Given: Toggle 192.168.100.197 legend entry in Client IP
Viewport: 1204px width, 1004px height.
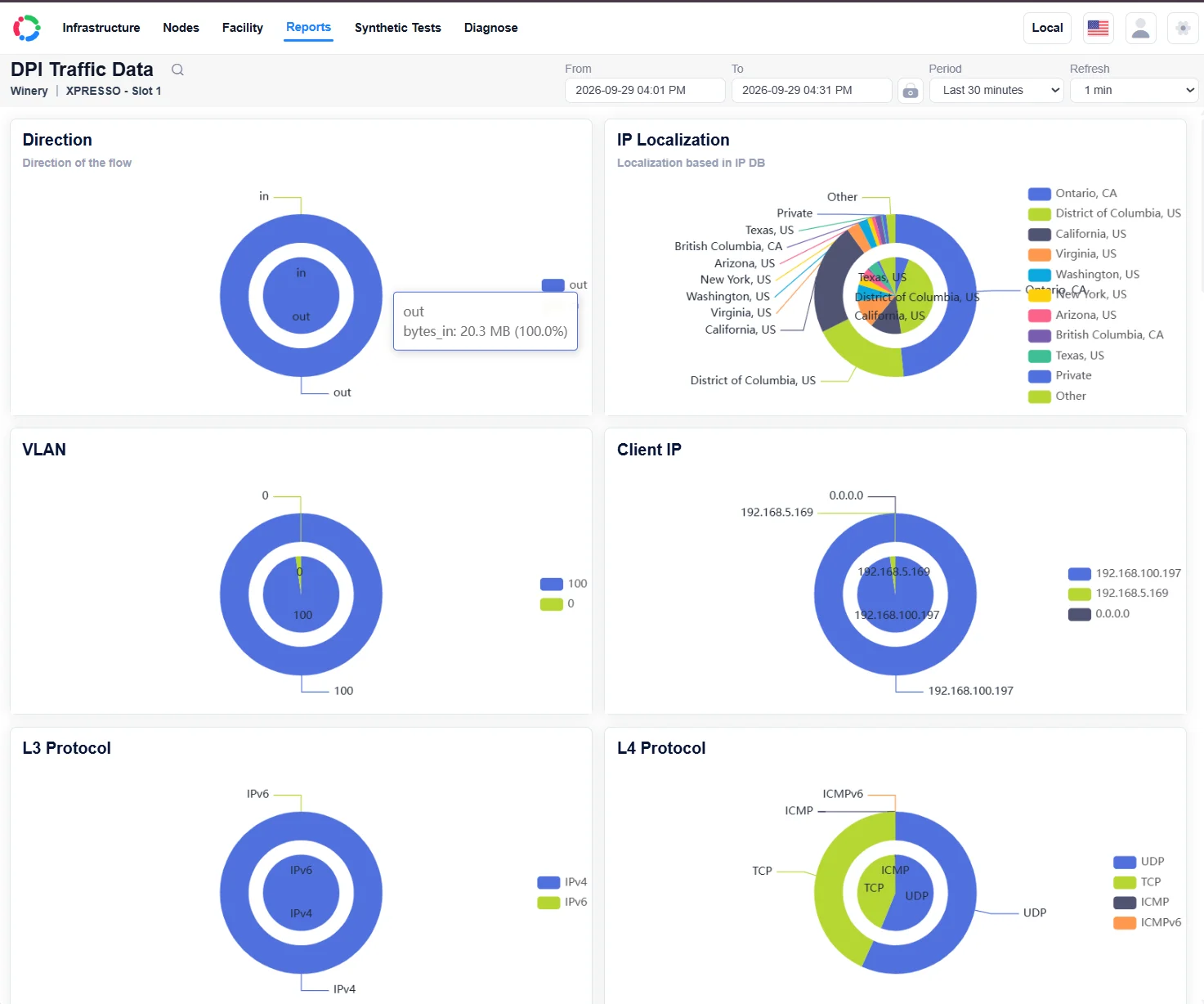Looking at the screenshot, I should (1125, 574).
